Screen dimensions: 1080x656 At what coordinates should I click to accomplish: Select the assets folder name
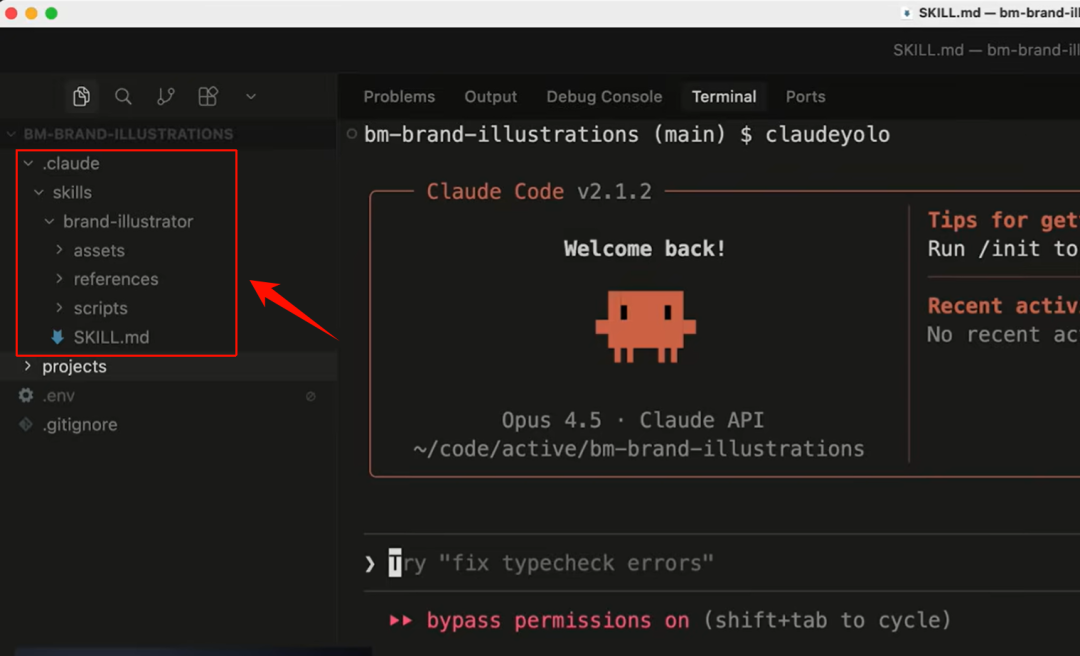pyautogui.click(x=99, y=250)
